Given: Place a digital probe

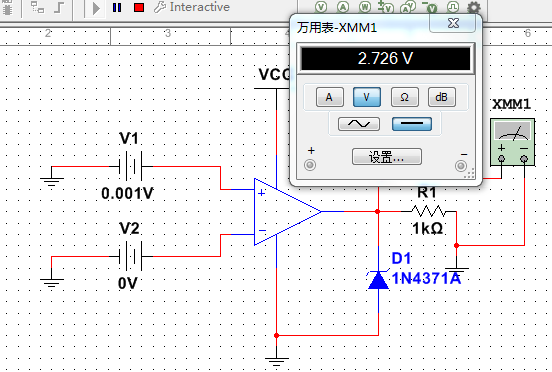Looking at the screenshot, I should coord(453,7).
